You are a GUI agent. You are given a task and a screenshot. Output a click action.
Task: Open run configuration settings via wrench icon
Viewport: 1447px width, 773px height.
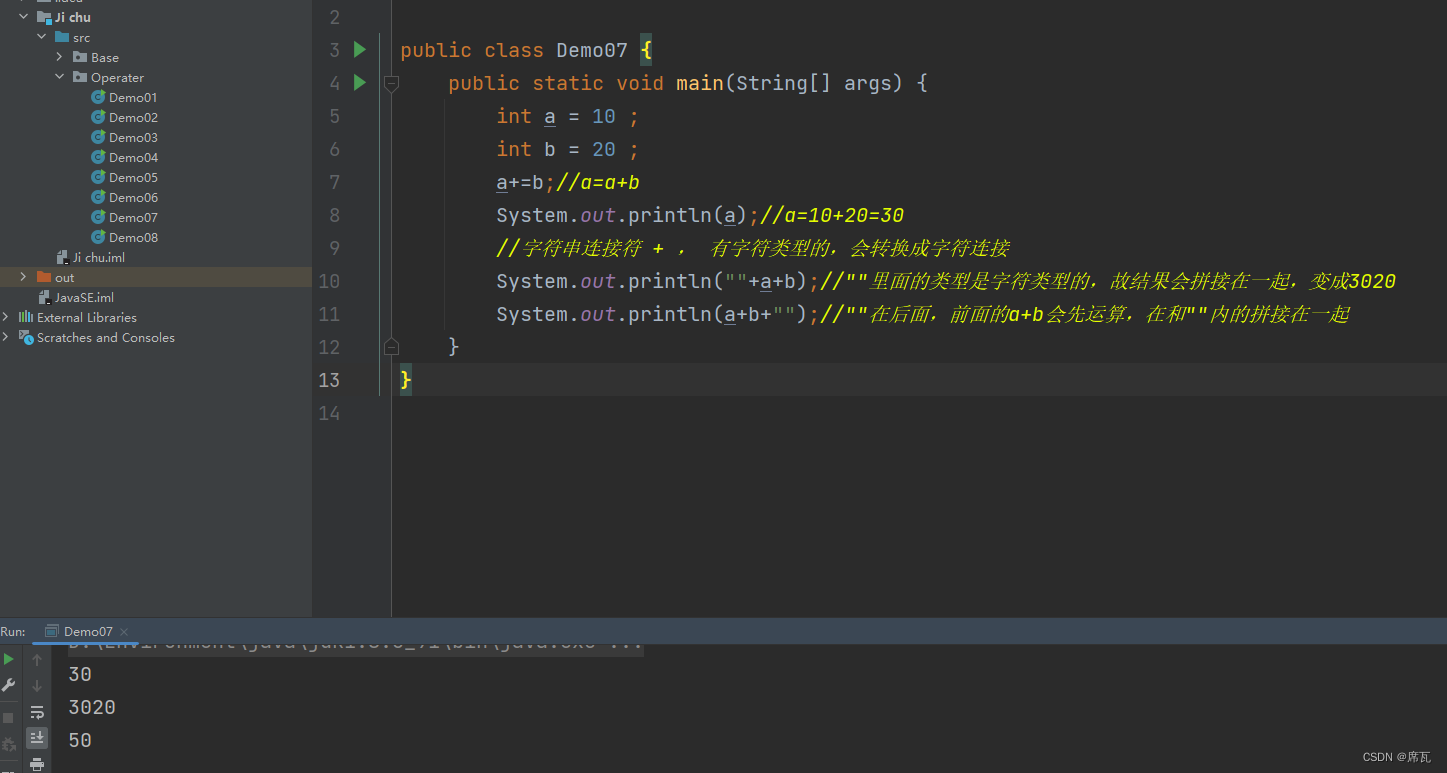[x=9, y=686]
